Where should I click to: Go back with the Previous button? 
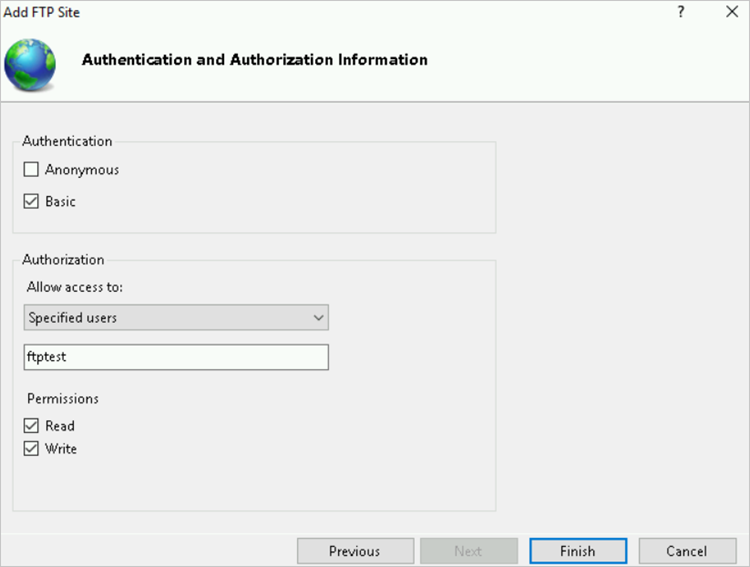pos(355,551)
